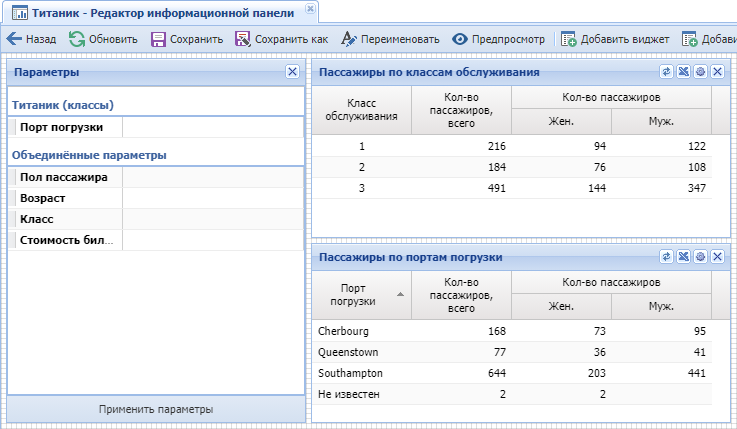The image size is (737, 429).
Task: Click the Титаник (классы) section heading
Action: tap(63, 105)
